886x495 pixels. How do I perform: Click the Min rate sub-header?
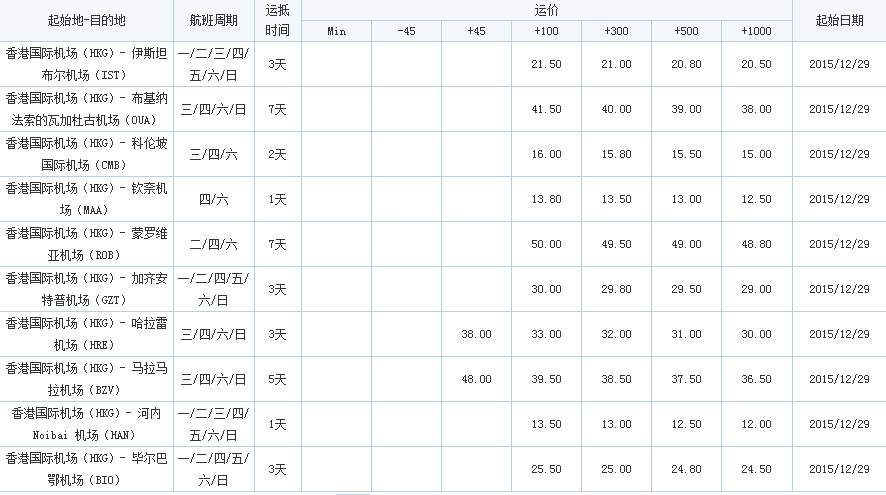336,31
